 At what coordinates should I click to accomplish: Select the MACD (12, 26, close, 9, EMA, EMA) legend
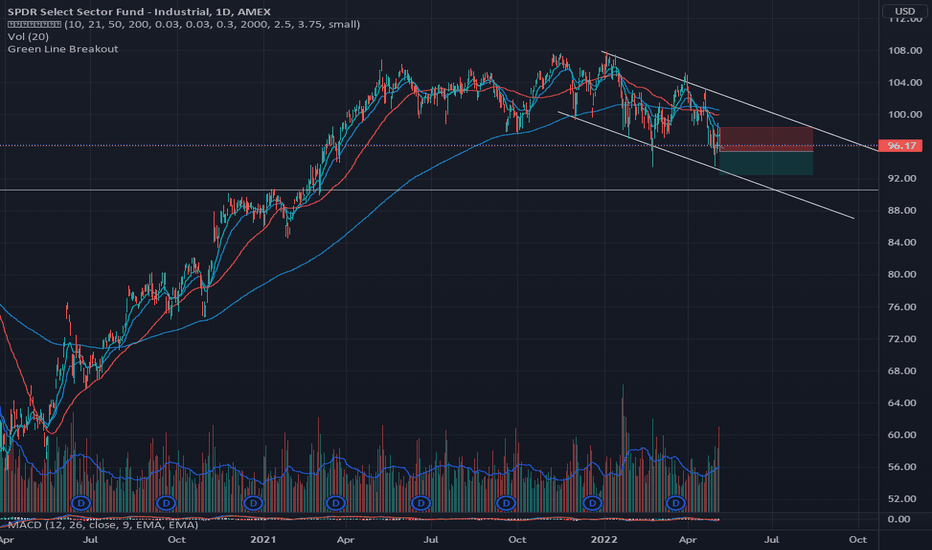click(x=103, y=524)
